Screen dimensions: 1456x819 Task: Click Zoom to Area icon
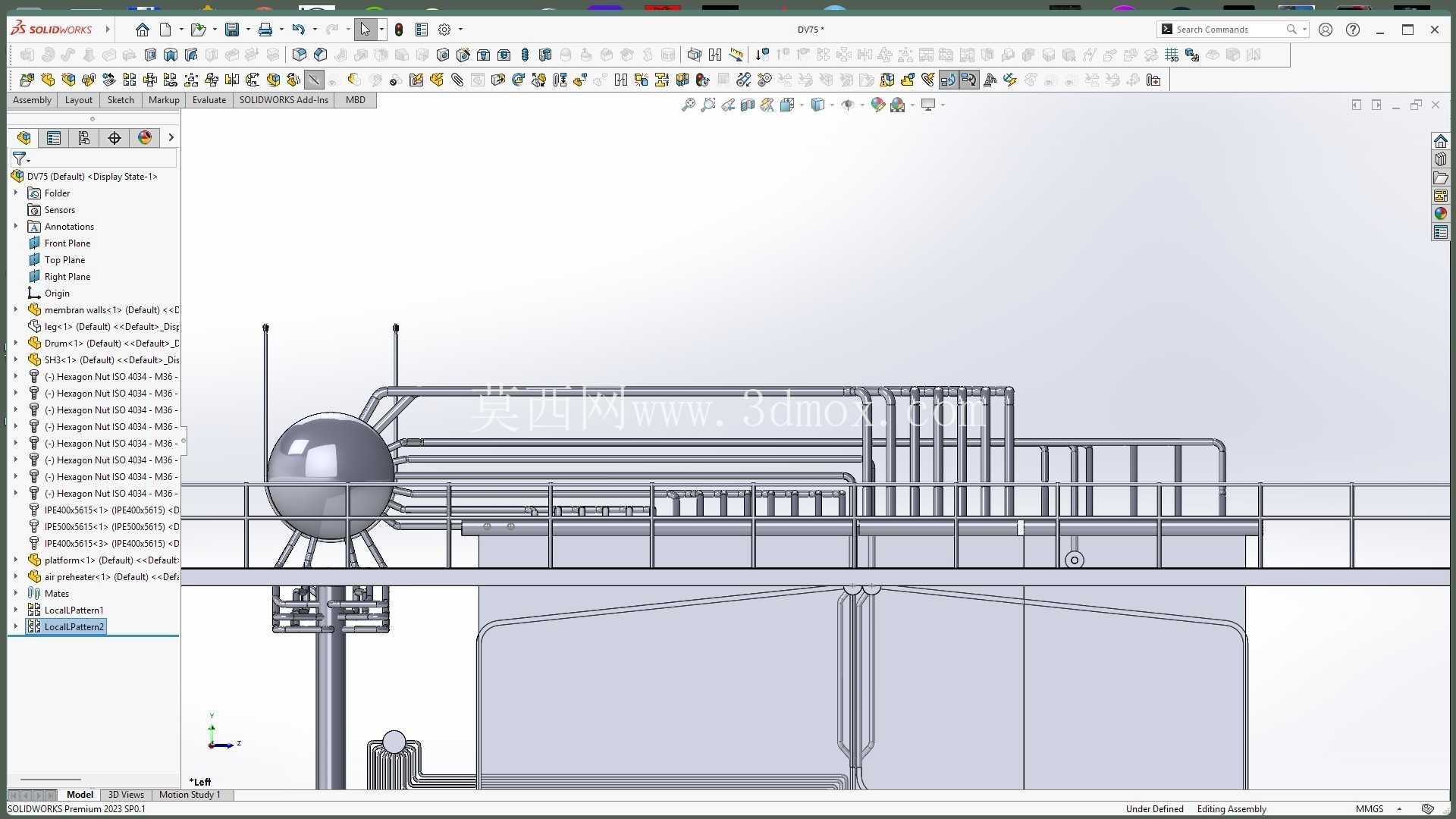coord(708,105)
